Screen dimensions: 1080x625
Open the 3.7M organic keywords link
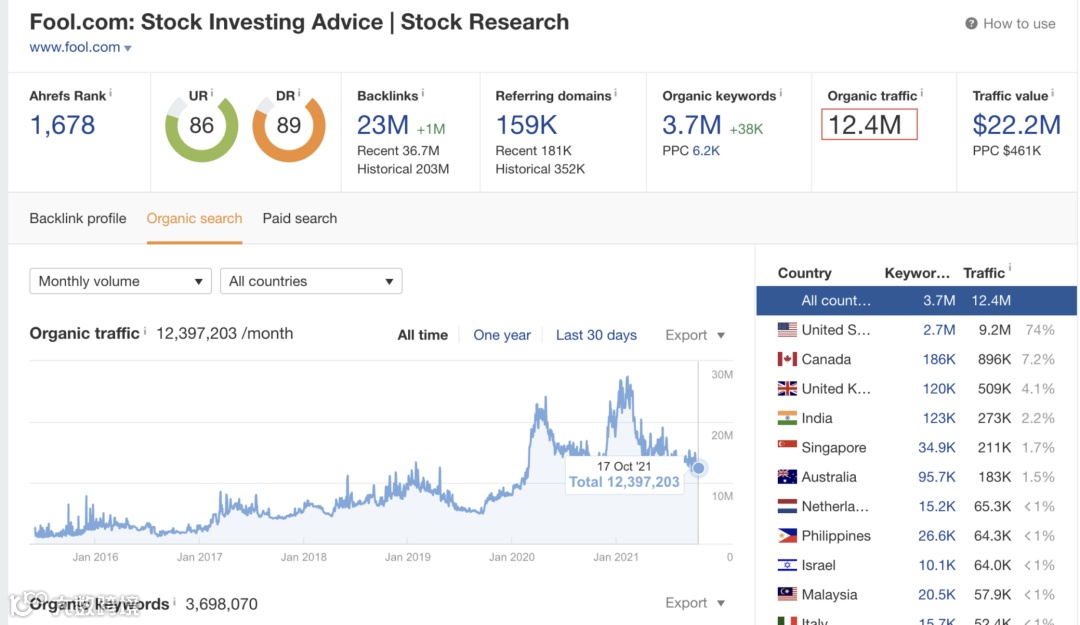tap(692, 125)
